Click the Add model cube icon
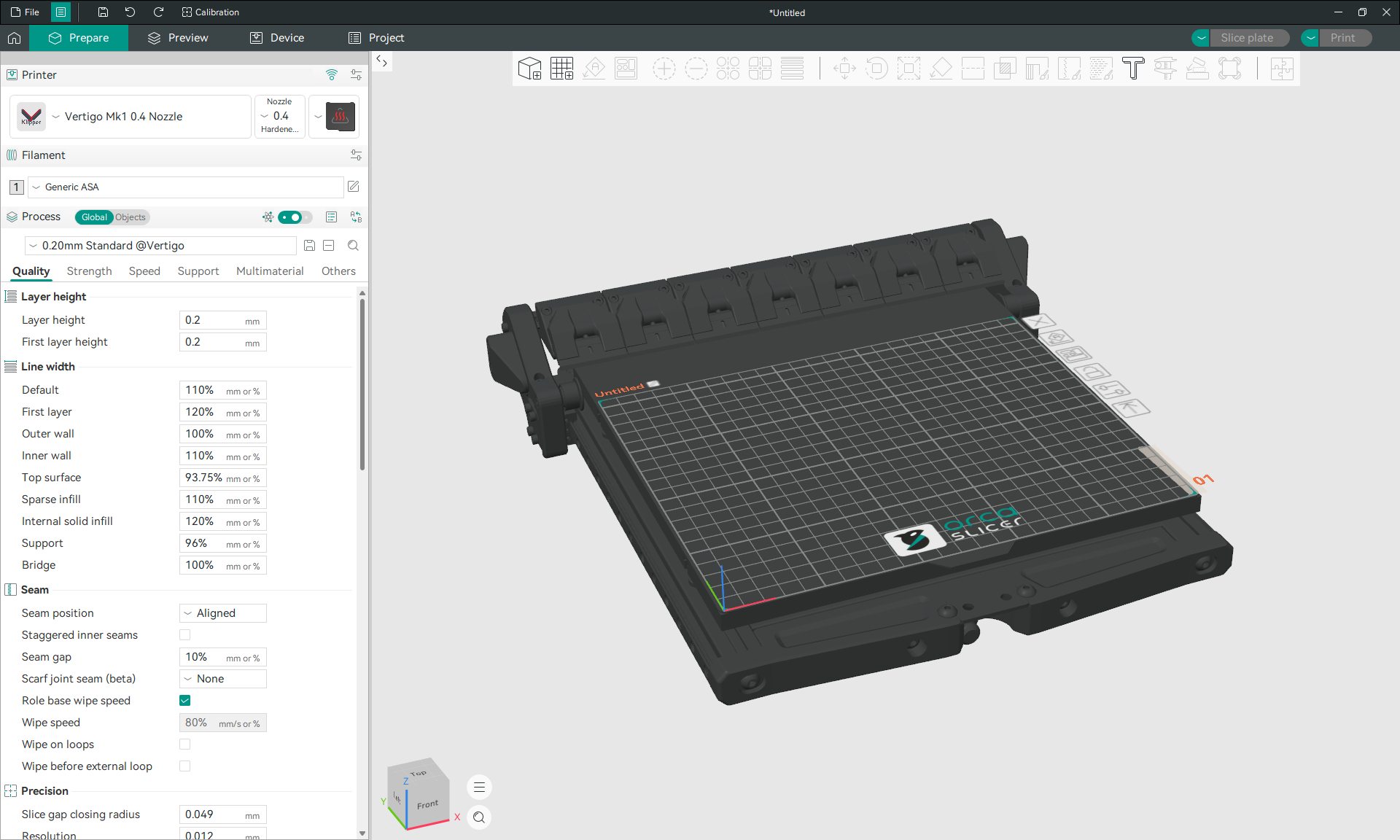1400x840 pixels. [529, 69]
